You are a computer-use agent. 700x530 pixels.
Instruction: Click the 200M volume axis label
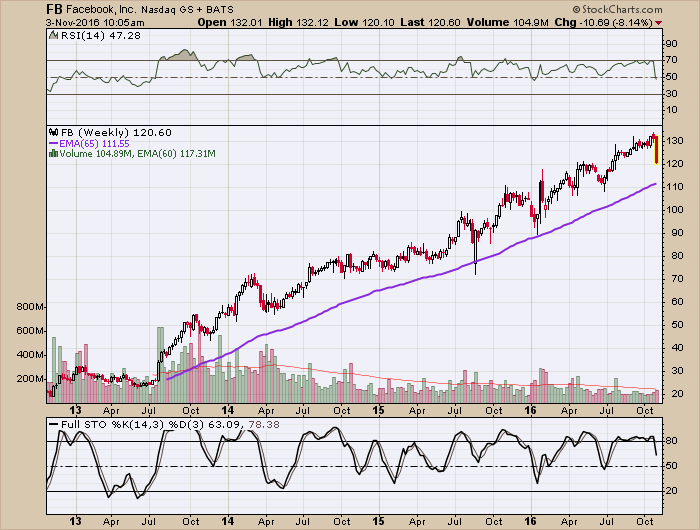click(31, 379)
